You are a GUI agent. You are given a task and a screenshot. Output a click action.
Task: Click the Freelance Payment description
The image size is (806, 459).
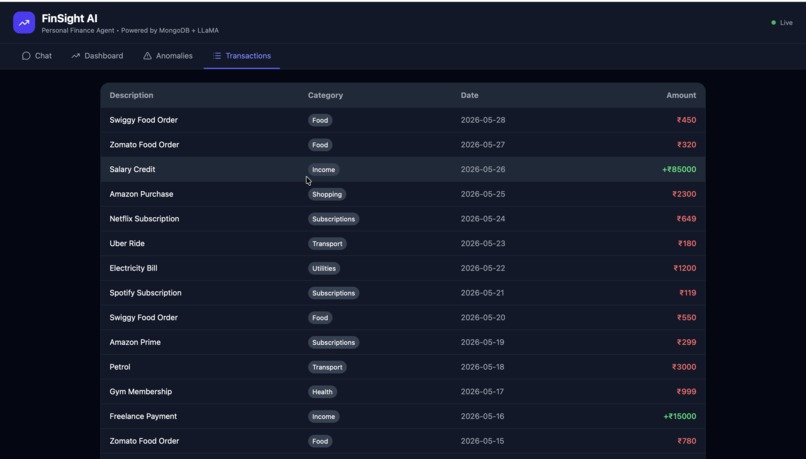143,416
